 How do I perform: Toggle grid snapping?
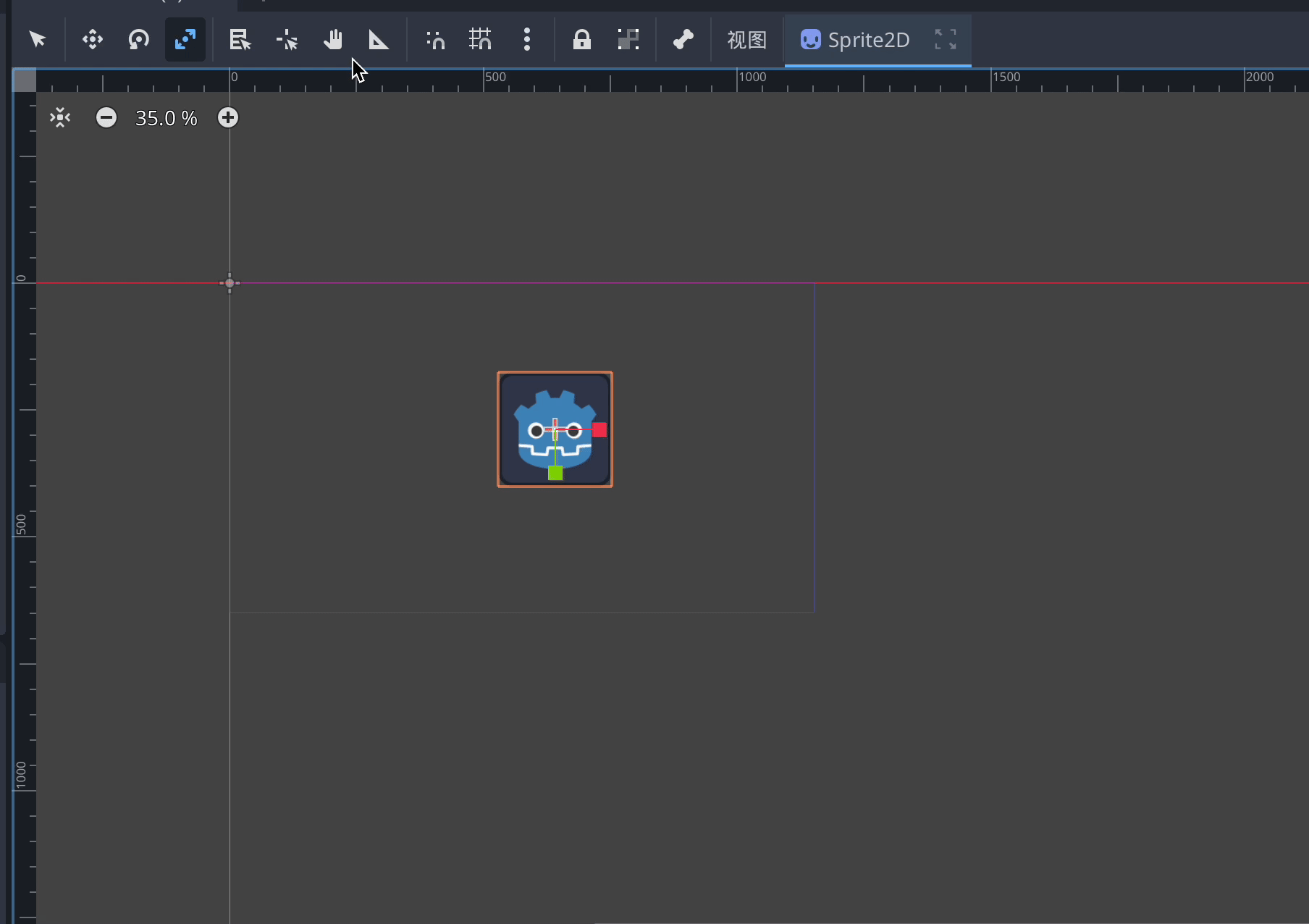pos(480,39)
